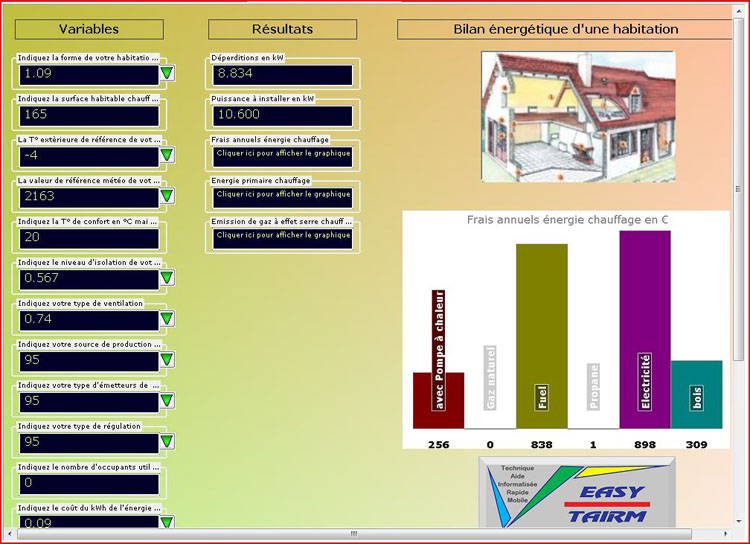The height and width of the screenshot is (544, 750).
Task: Show the Energie primaire chauffage graph
Action: point(283,195)
